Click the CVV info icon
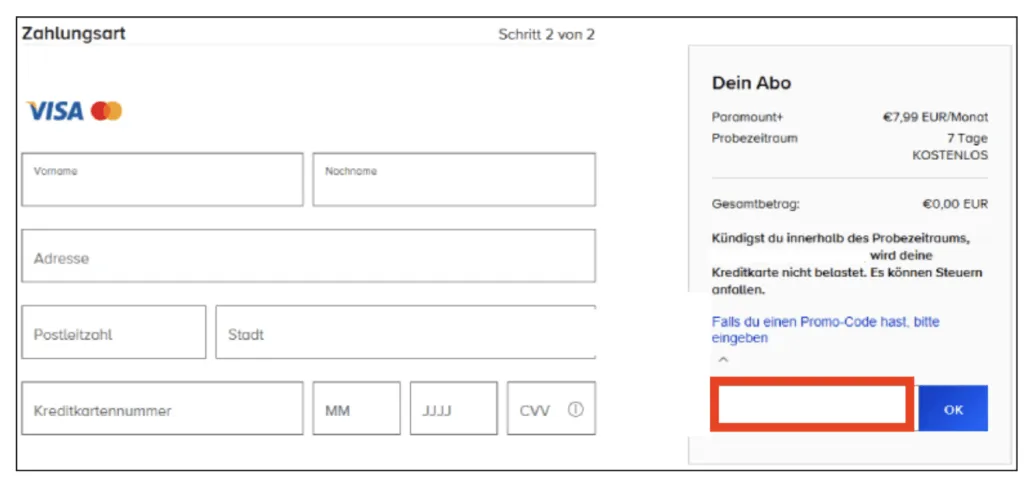 [575, 410]
